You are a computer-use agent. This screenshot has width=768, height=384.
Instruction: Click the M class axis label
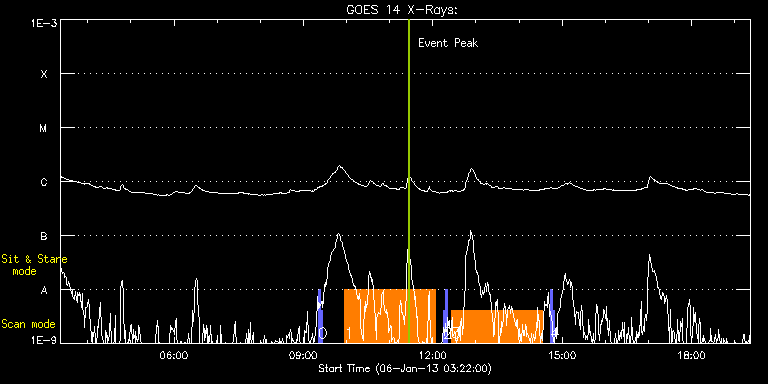44,128
